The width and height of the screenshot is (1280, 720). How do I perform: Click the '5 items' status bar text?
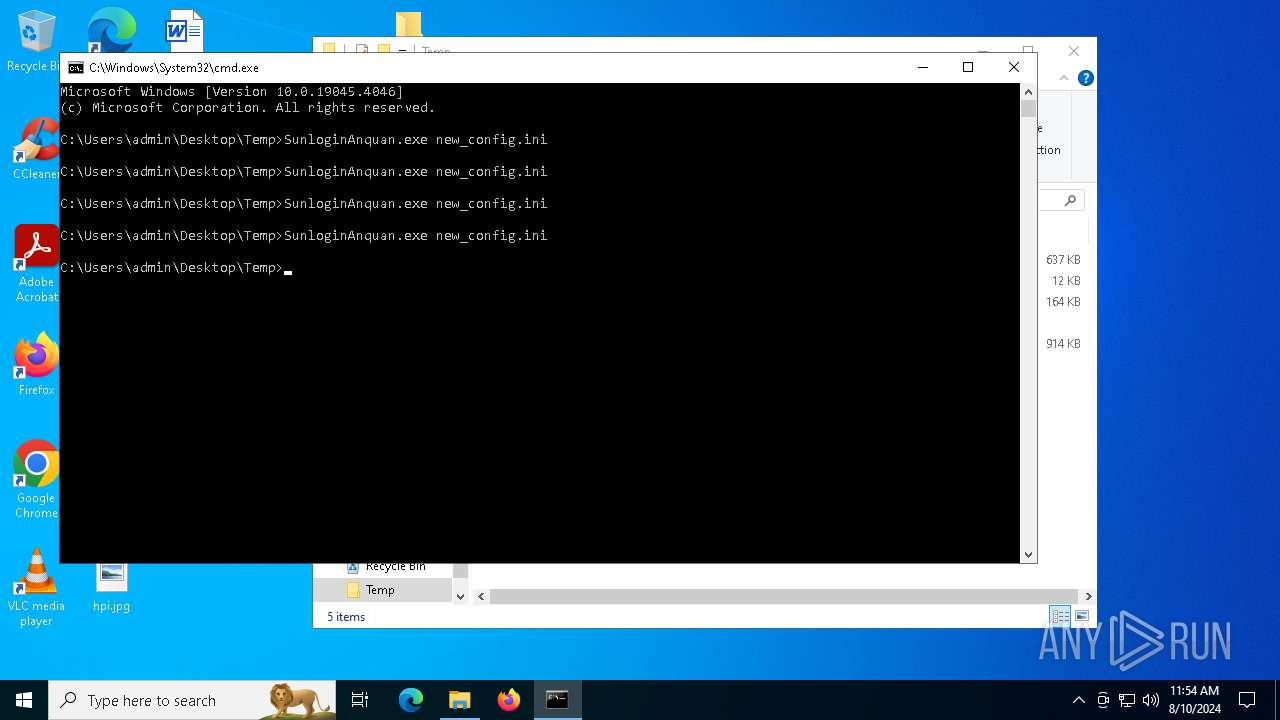[346, 617]
